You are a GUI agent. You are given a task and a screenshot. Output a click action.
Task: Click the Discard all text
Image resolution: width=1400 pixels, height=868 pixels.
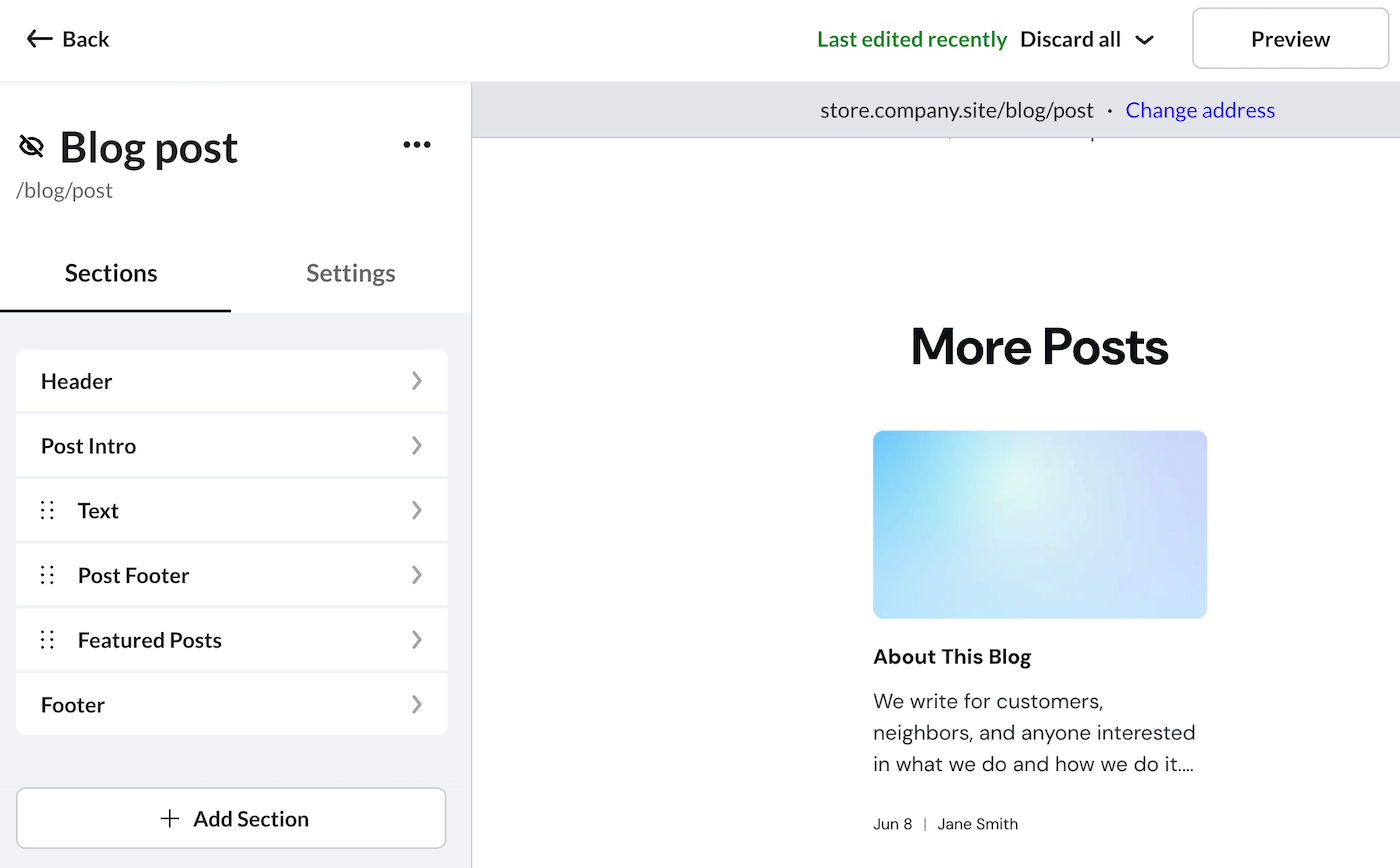[x=1070, y=39]
